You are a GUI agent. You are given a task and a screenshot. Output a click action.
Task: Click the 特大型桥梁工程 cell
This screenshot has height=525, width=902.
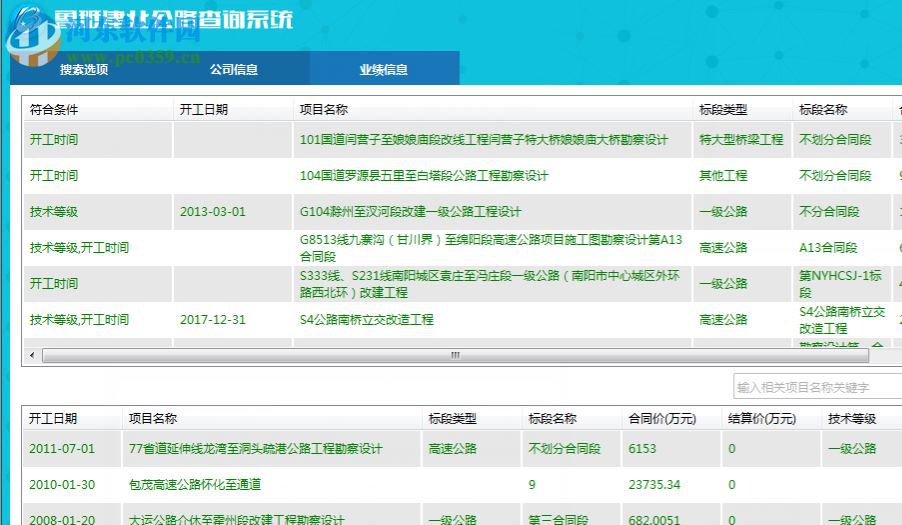[742, 140]
